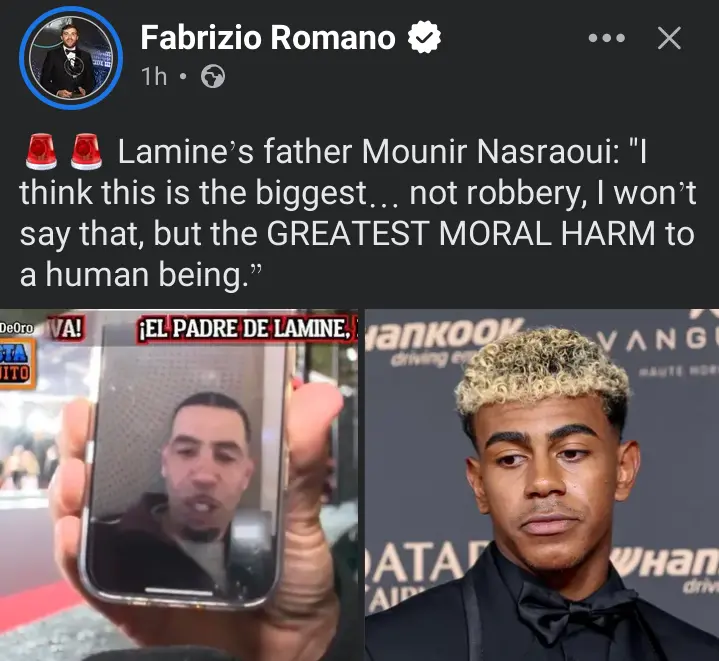This screenshot has width=719, height=661.
Task: Open Fabrizio Romano's profile picture
Action: [x=71, y=58]
